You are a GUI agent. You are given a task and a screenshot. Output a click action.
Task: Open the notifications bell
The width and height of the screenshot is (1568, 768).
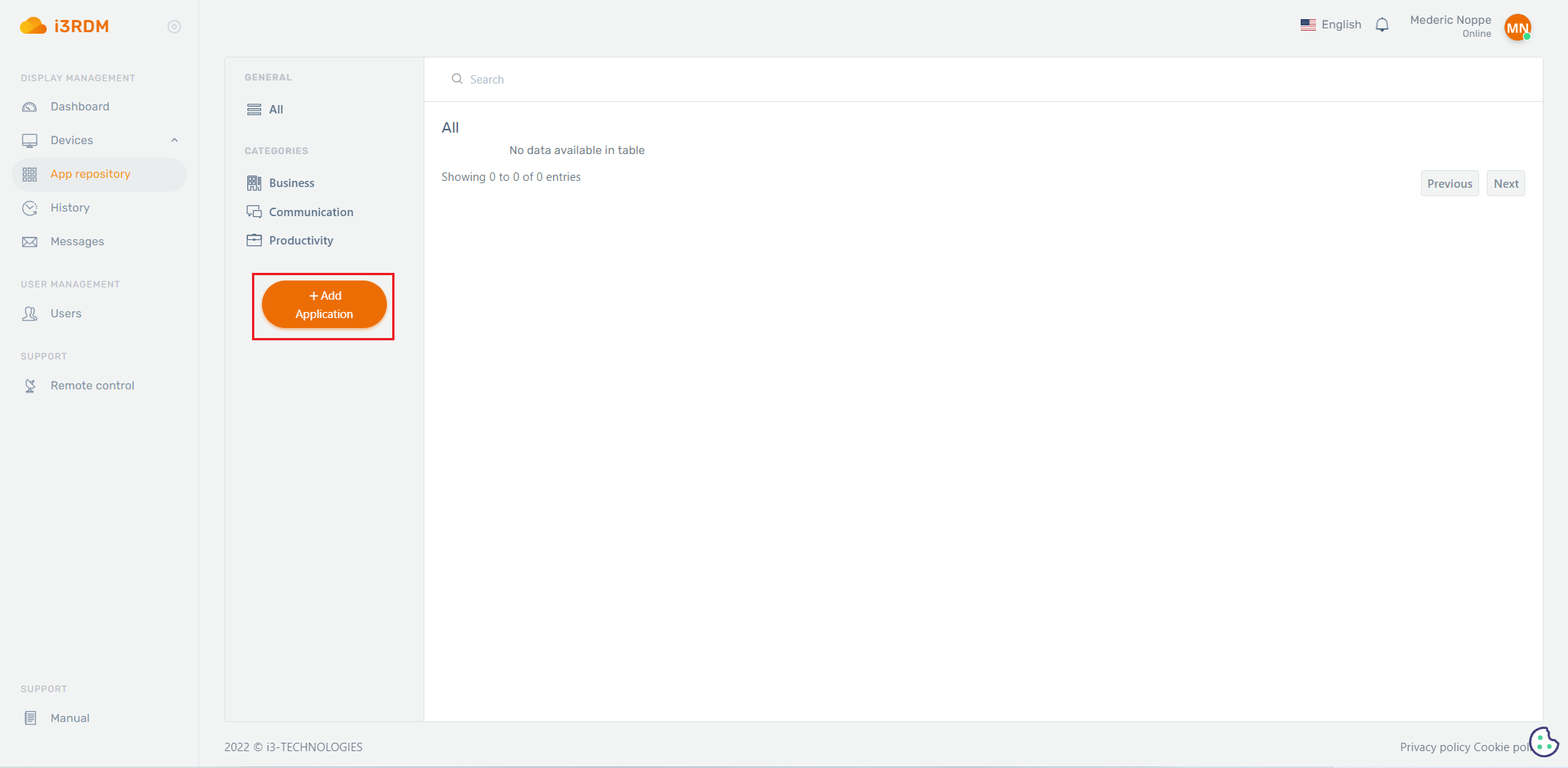[x=1382, y=25]
